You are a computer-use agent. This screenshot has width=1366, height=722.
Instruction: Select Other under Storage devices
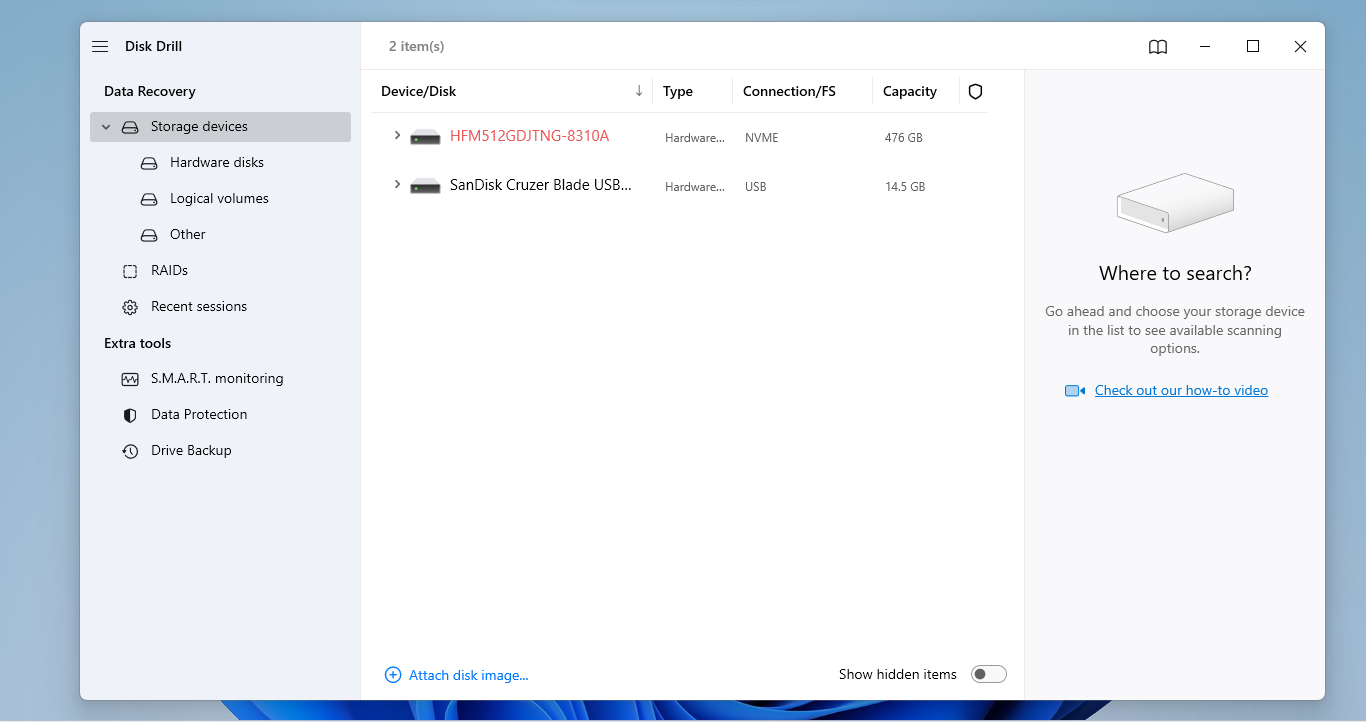click(x=187, y=234)
